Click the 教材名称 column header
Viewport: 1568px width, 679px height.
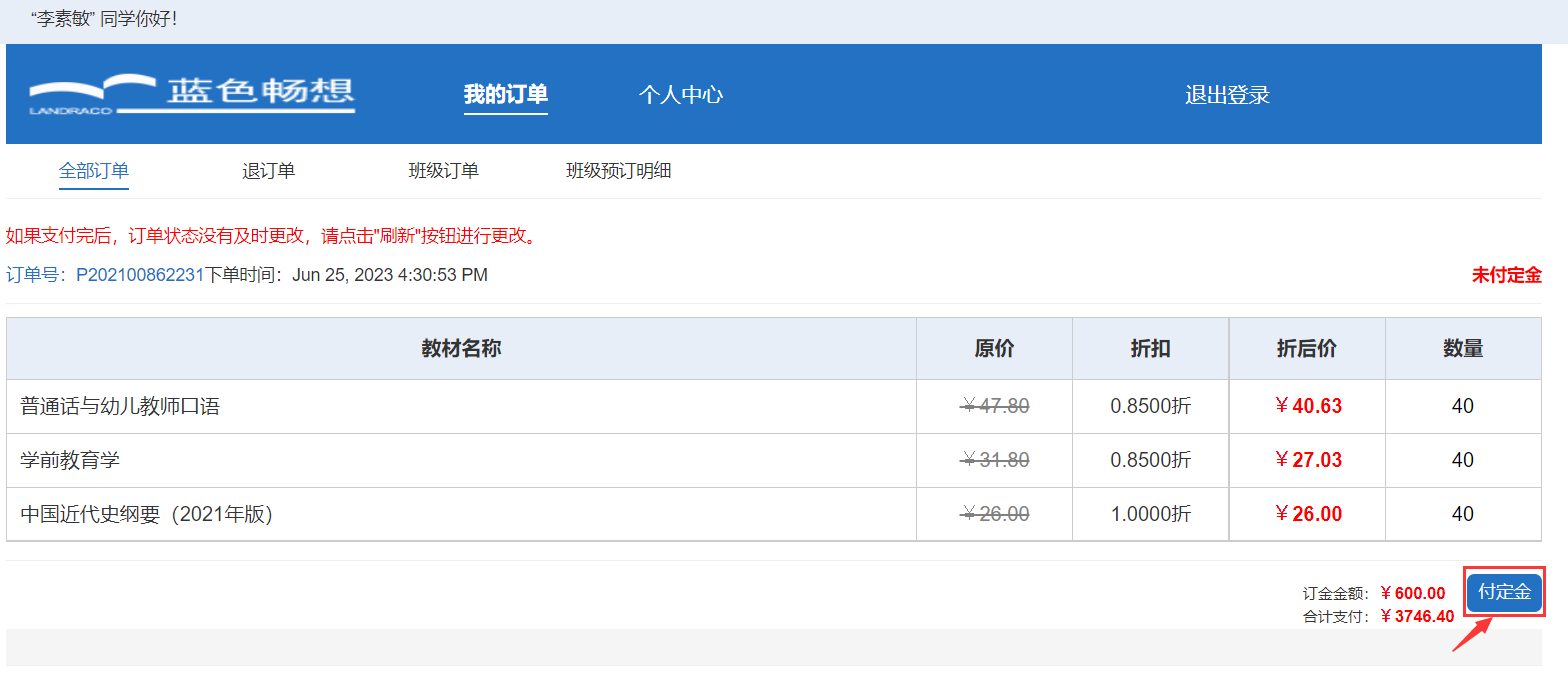(x=461, y=349)
